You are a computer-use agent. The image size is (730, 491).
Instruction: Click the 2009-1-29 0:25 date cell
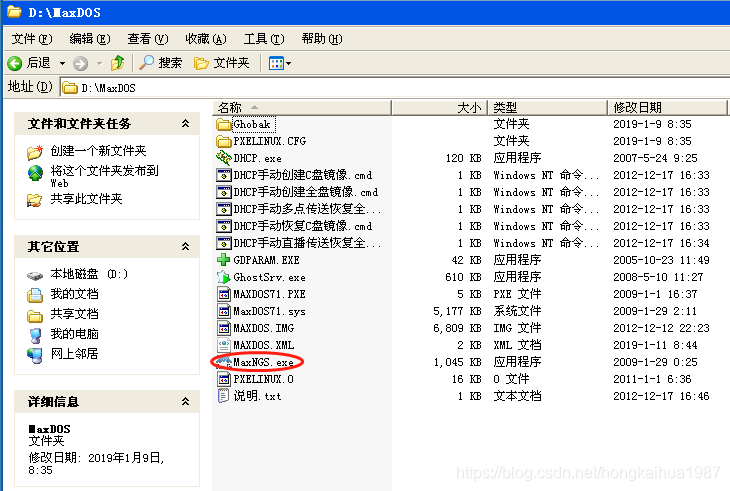(656, 362)
